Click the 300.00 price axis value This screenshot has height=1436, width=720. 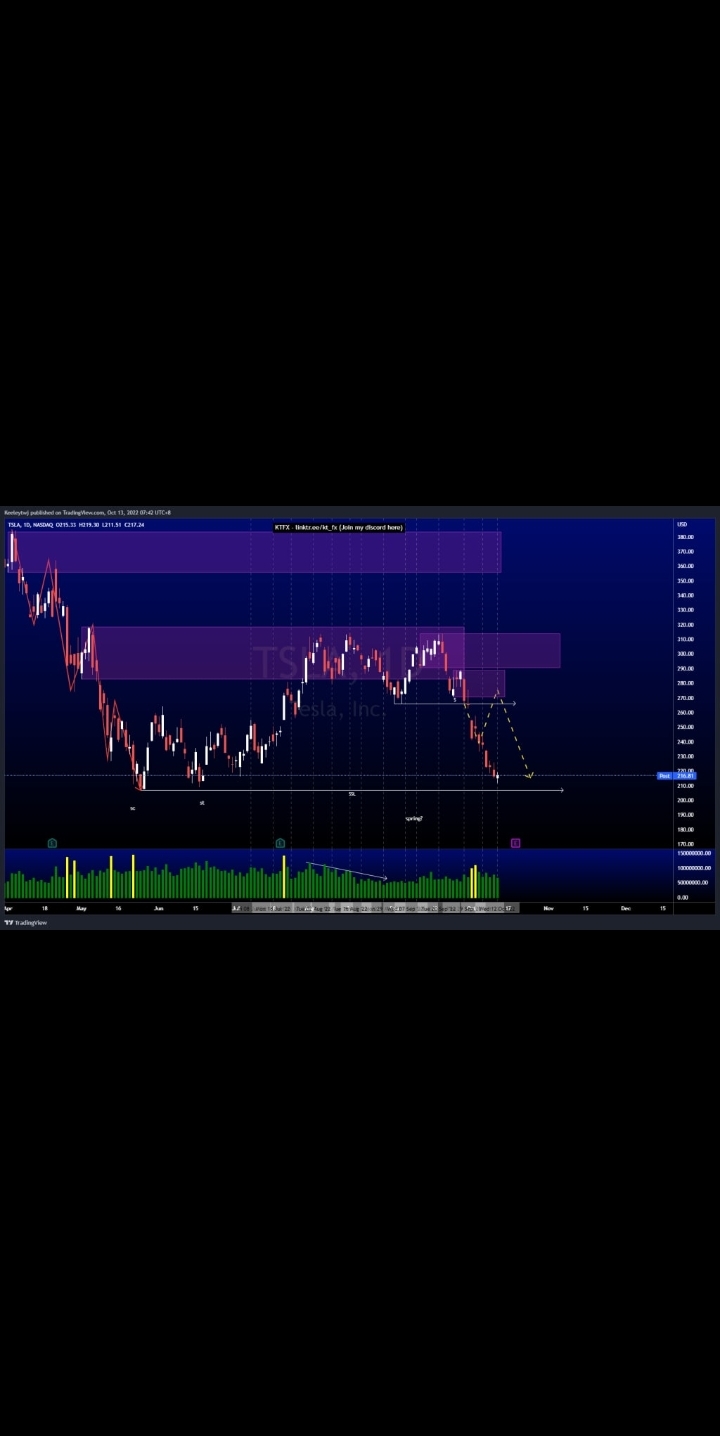685,654
